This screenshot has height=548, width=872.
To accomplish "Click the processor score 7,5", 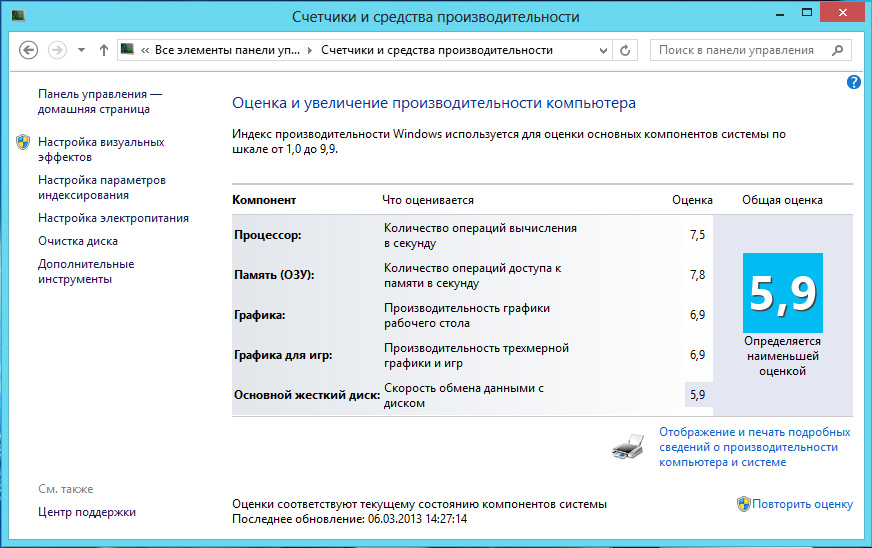I will (697, 235).
